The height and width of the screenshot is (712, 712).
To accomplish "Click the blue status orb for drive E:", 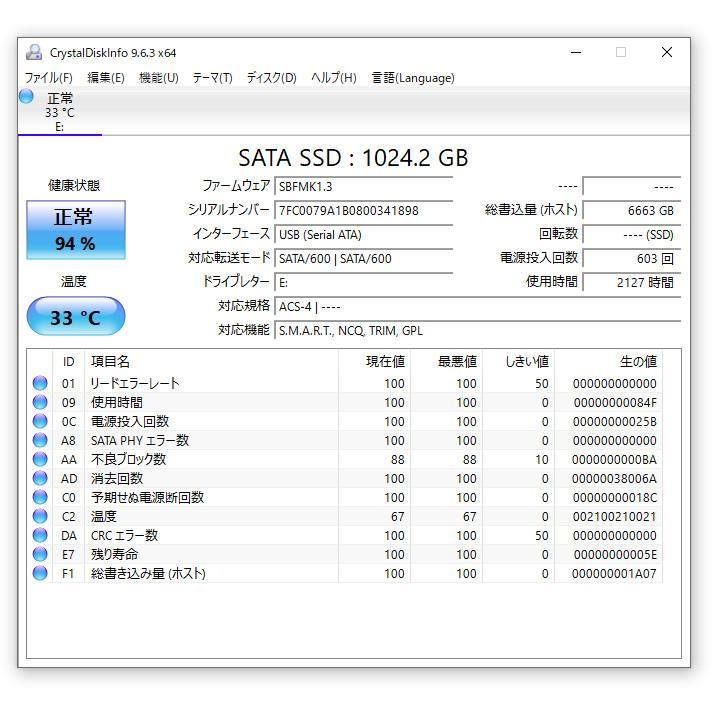I will click(26, 96).
